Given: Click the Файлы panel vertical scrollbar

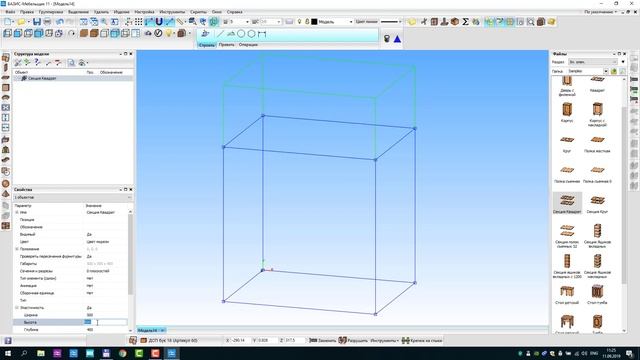Looking at the screenshot, I should [624, 196].
